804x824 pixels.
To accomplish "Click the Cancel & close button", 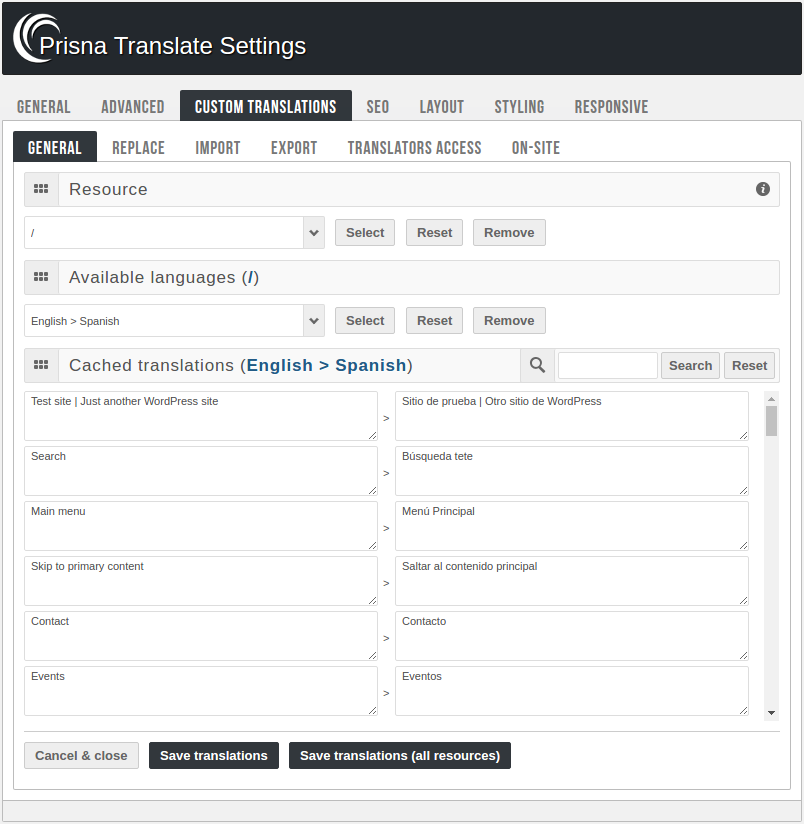I will 81,755.
